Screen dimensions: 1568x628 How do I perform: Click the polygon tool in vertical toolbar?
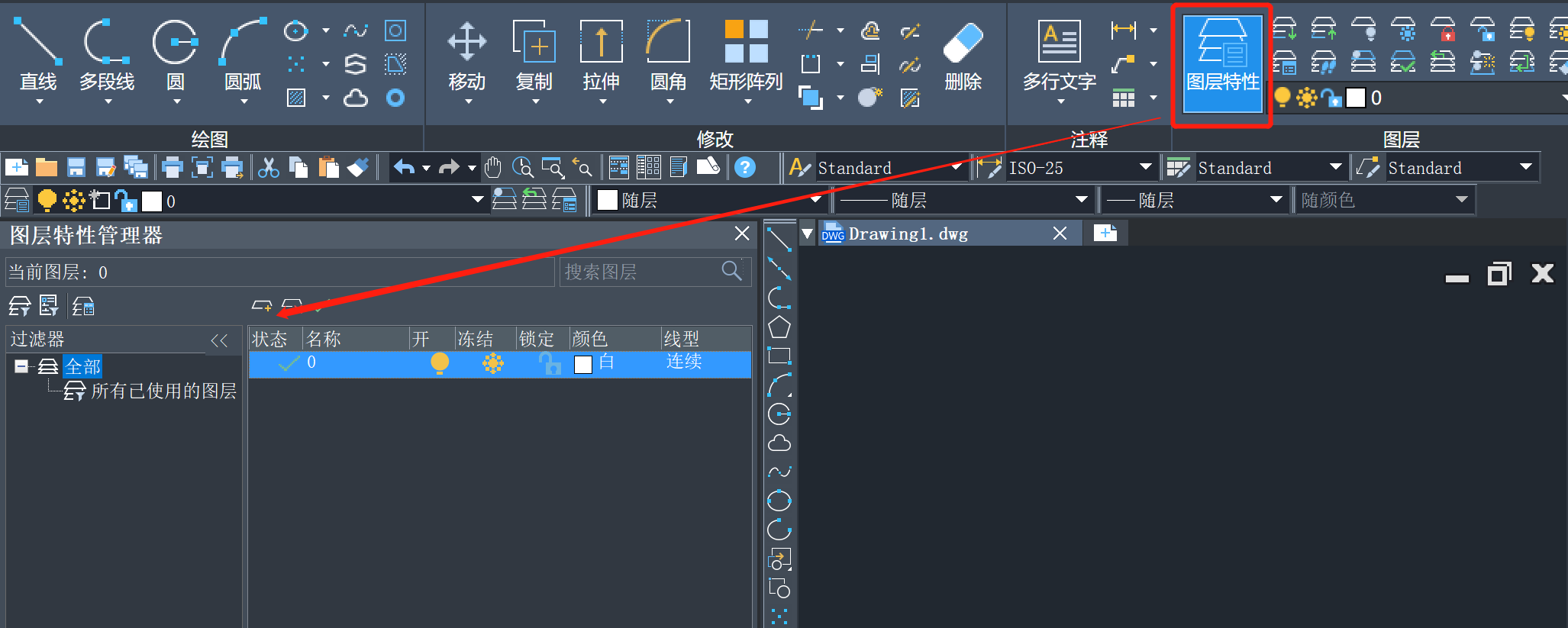tap(779, 327)
